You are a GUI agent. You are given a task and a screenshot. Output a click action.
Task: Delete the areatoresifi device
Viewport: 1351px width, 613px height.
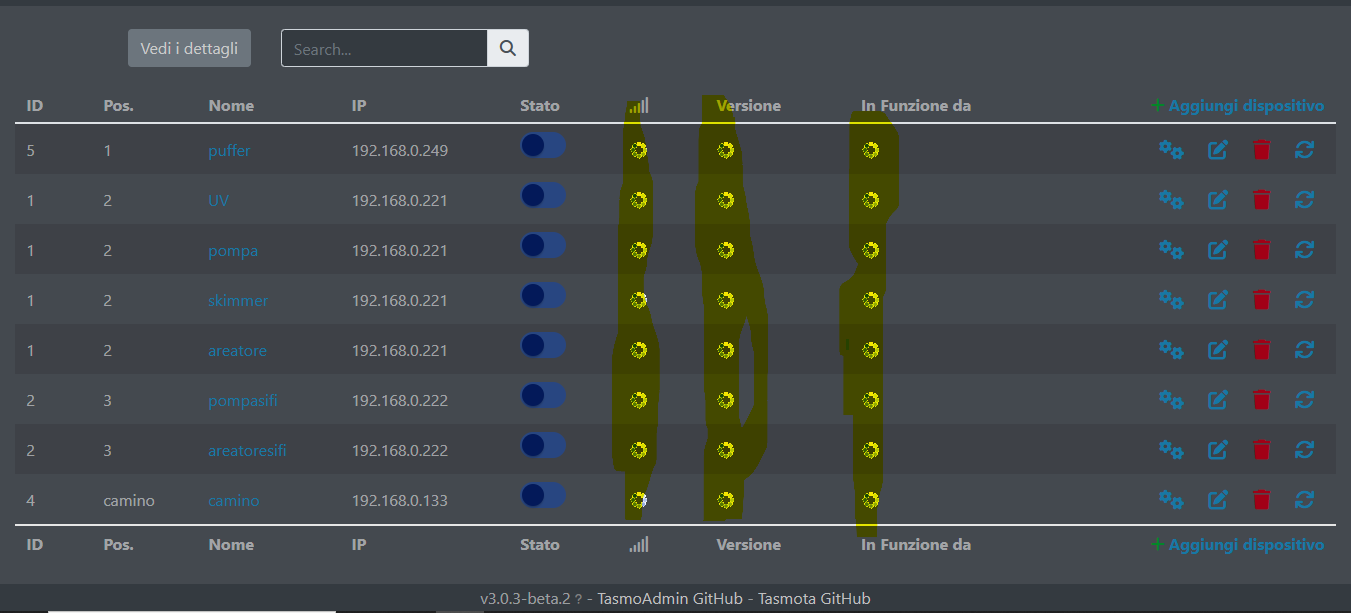click(x=1262, y=450)
